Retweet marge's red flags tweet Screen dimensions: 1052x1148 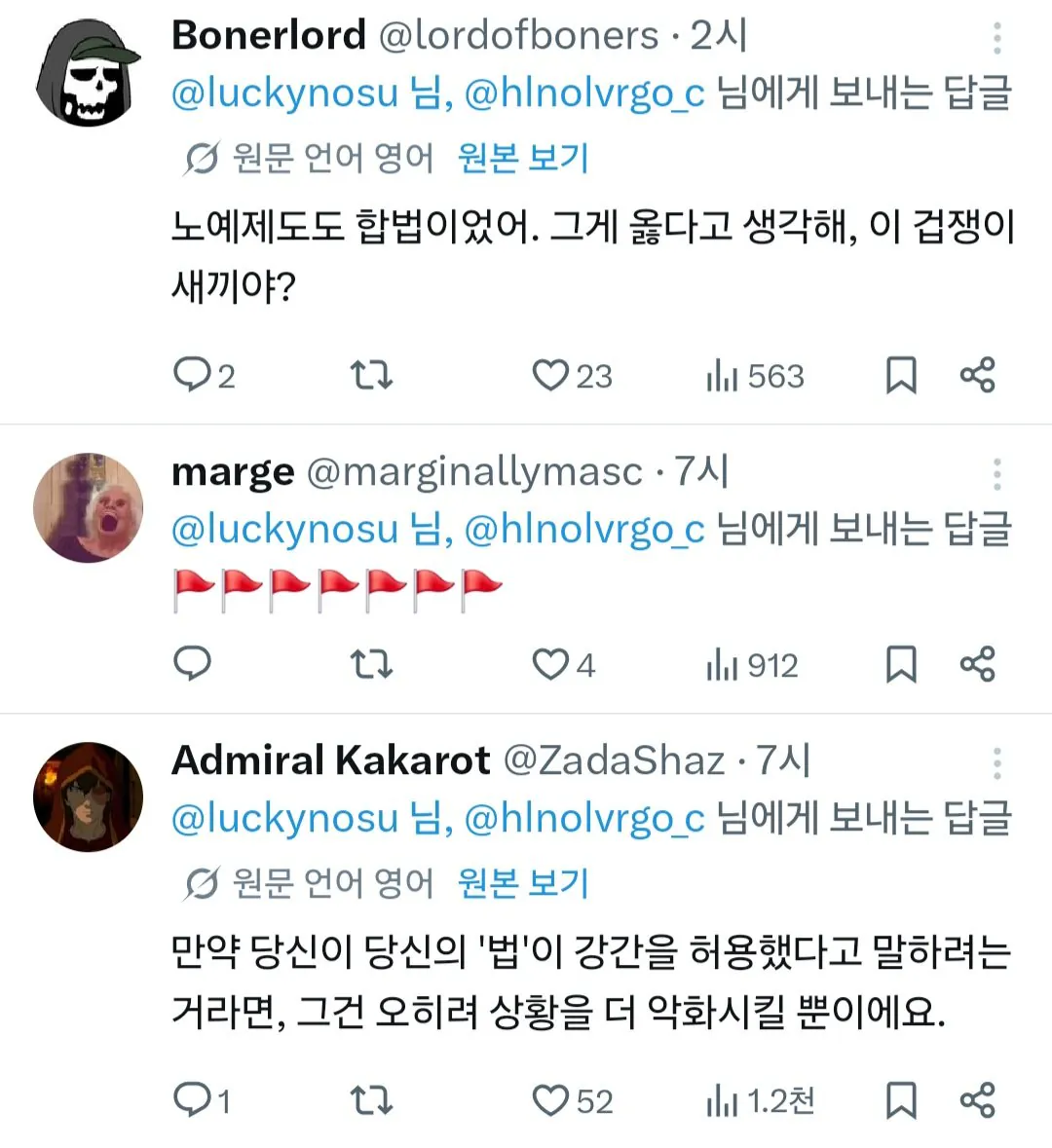click(371, 664)
